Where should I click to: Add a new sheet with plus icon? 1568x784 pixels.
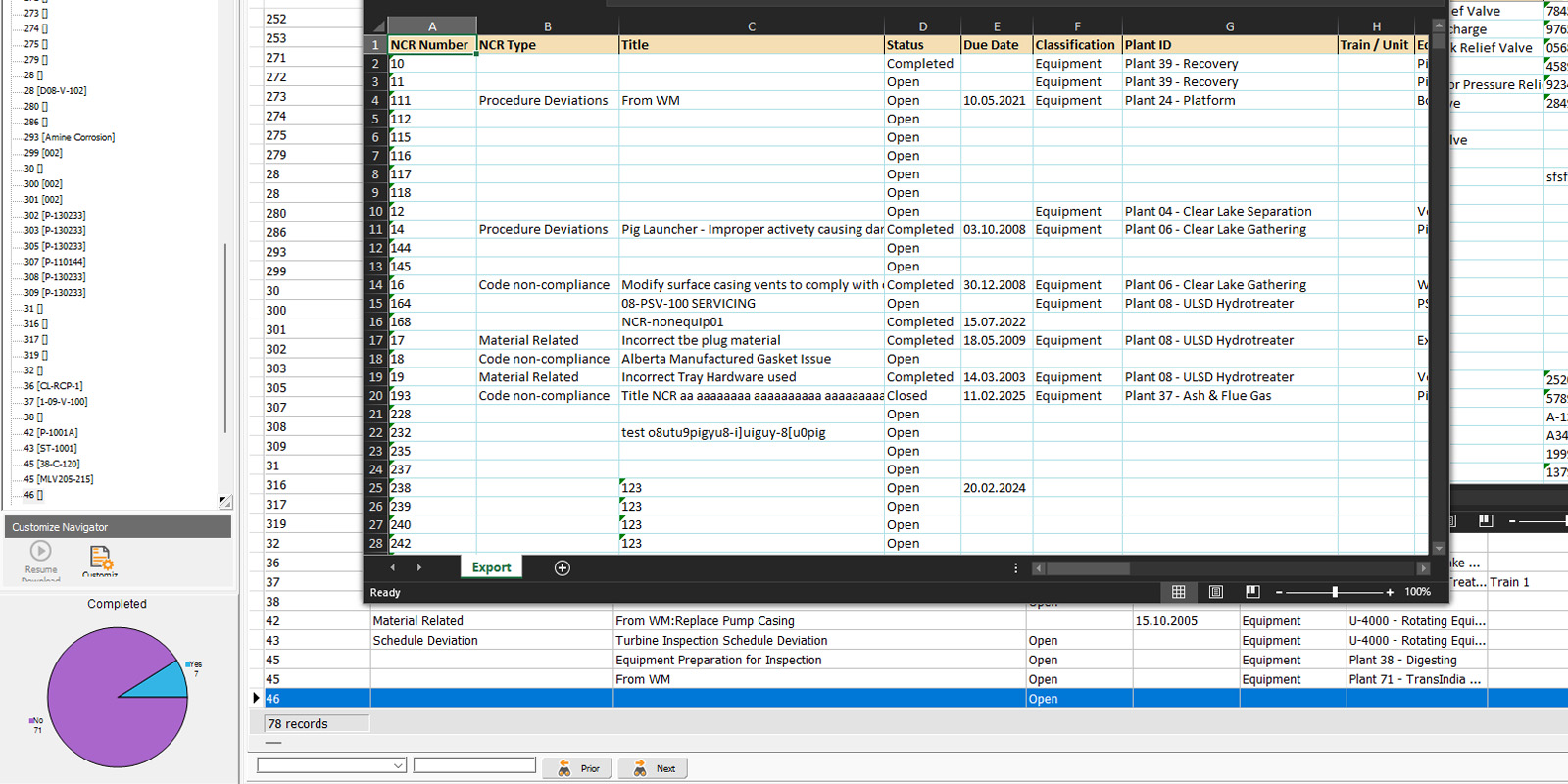[563, 568]
